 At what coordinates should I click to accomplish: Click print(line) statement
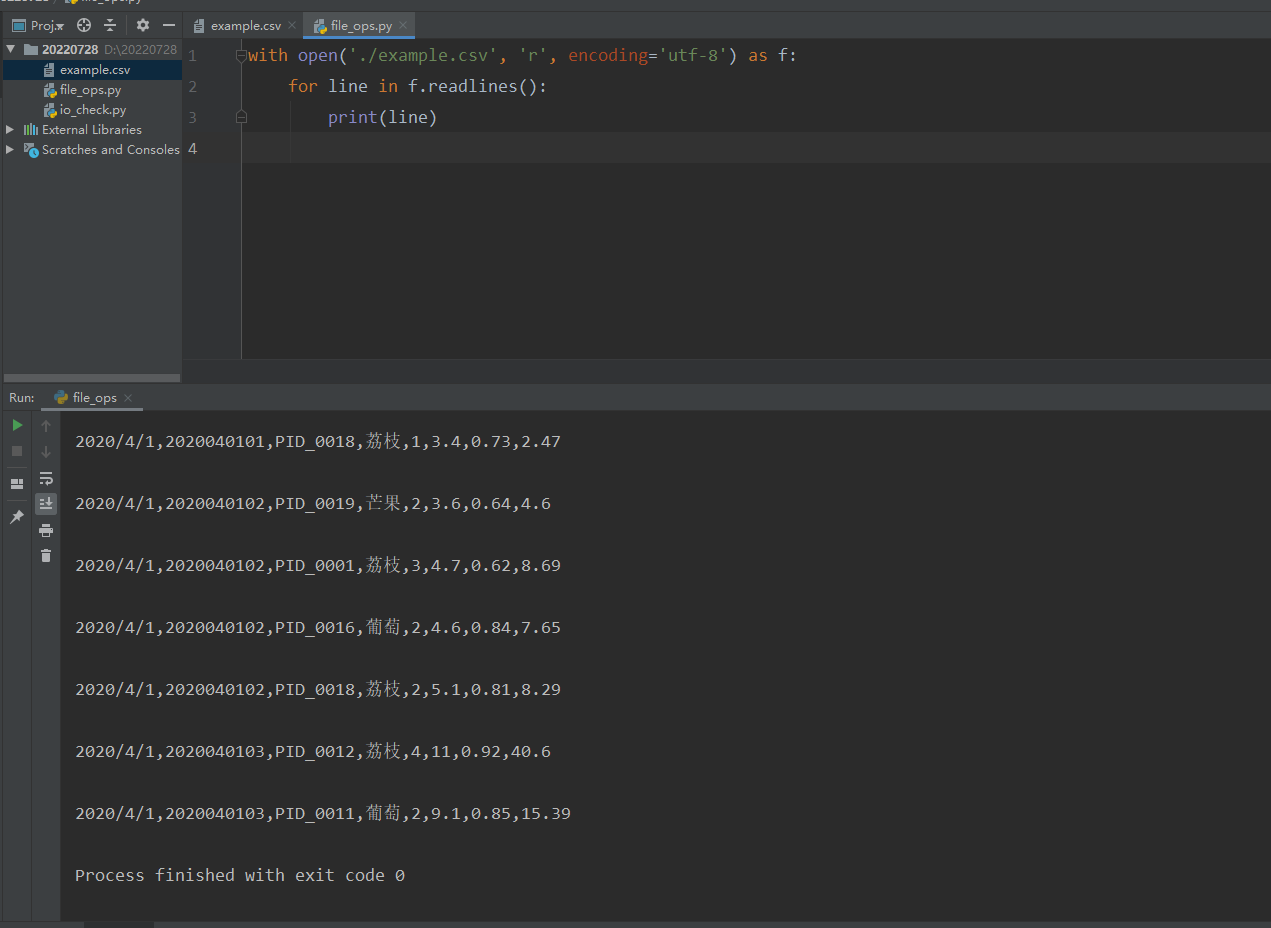(x=383, y=118)
